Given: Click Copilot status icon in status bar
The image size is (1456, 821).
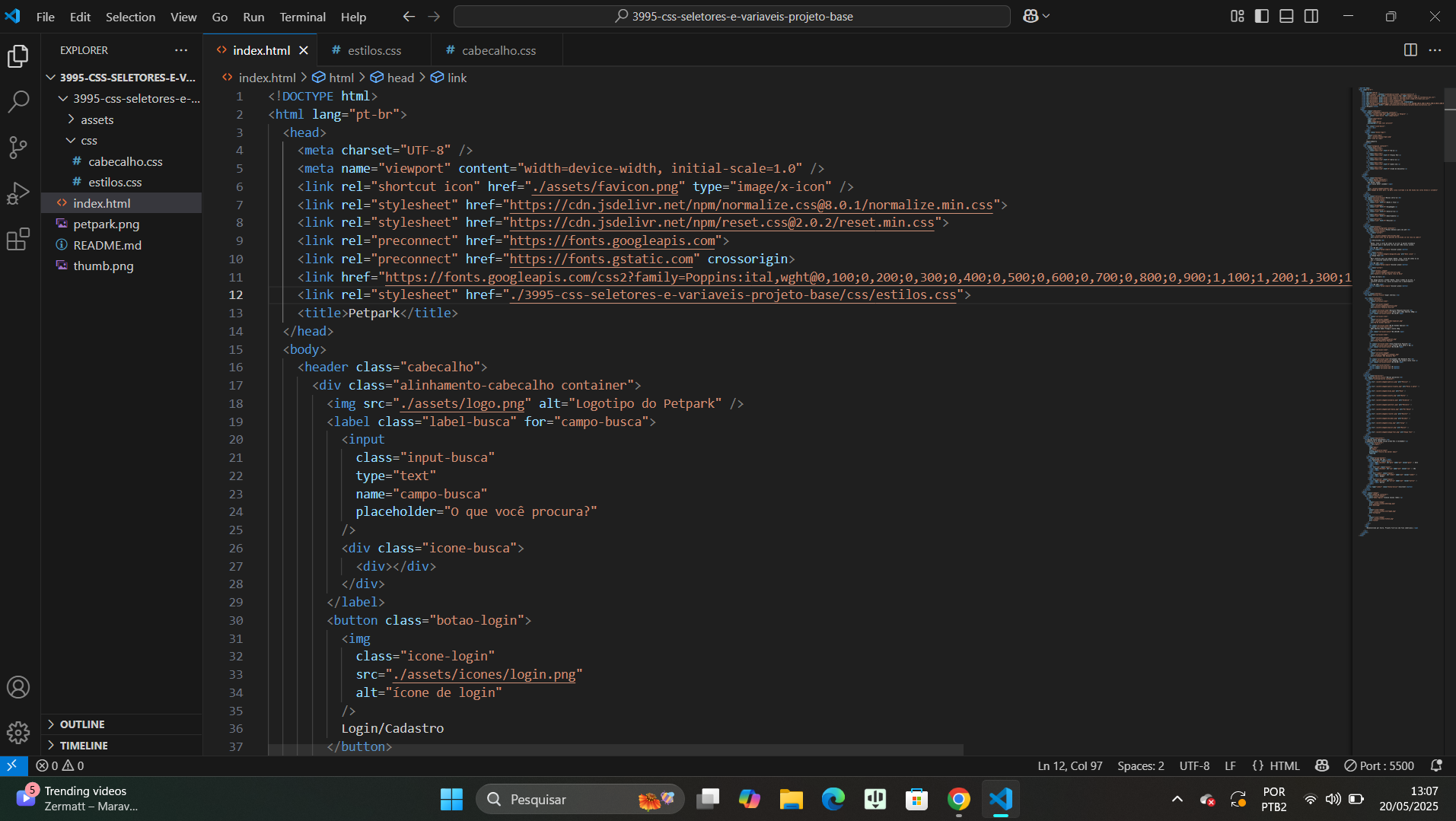Looking at the screenshot, I should click(x=1323, y=765).
